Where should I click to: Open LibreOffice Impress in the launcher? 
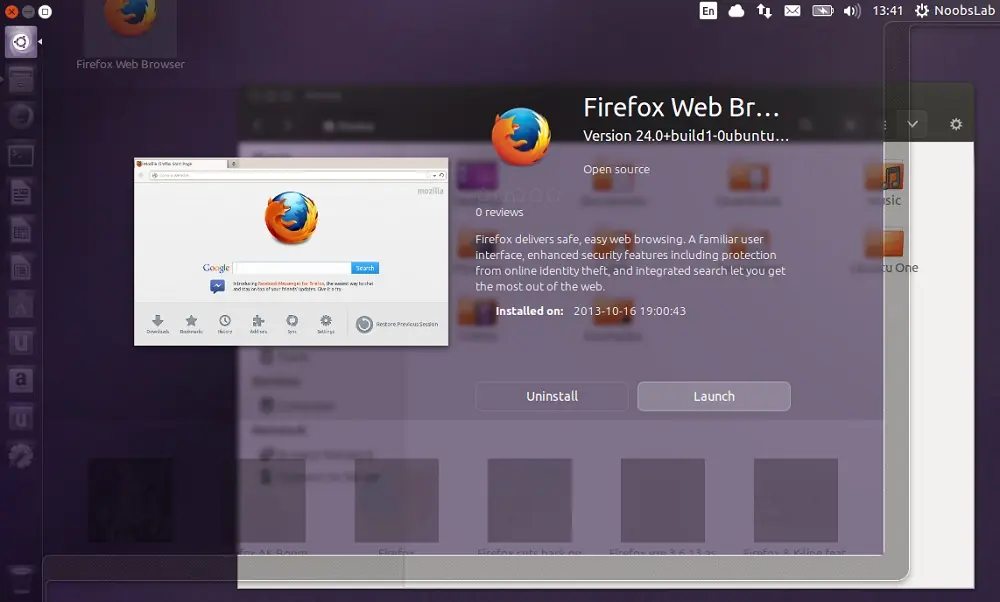tap(21, 270)
